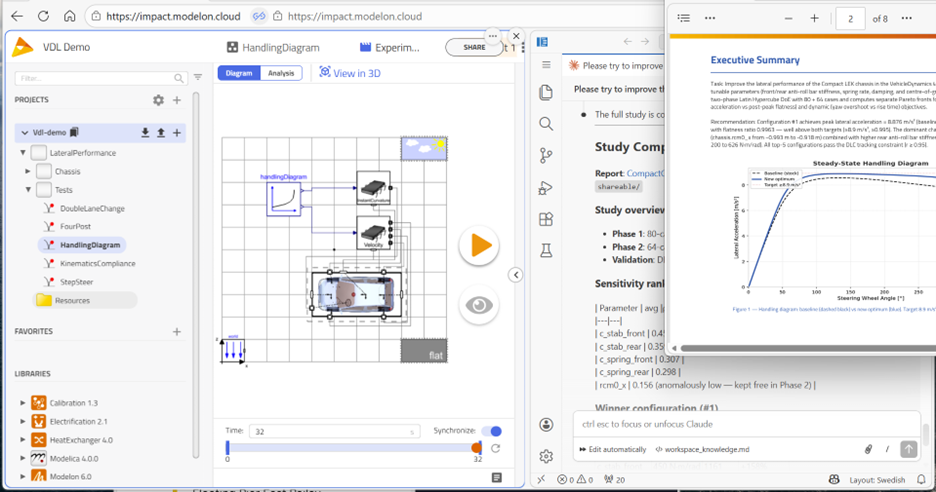Reload the browser page
936x492 pixels.
(44, 16)
